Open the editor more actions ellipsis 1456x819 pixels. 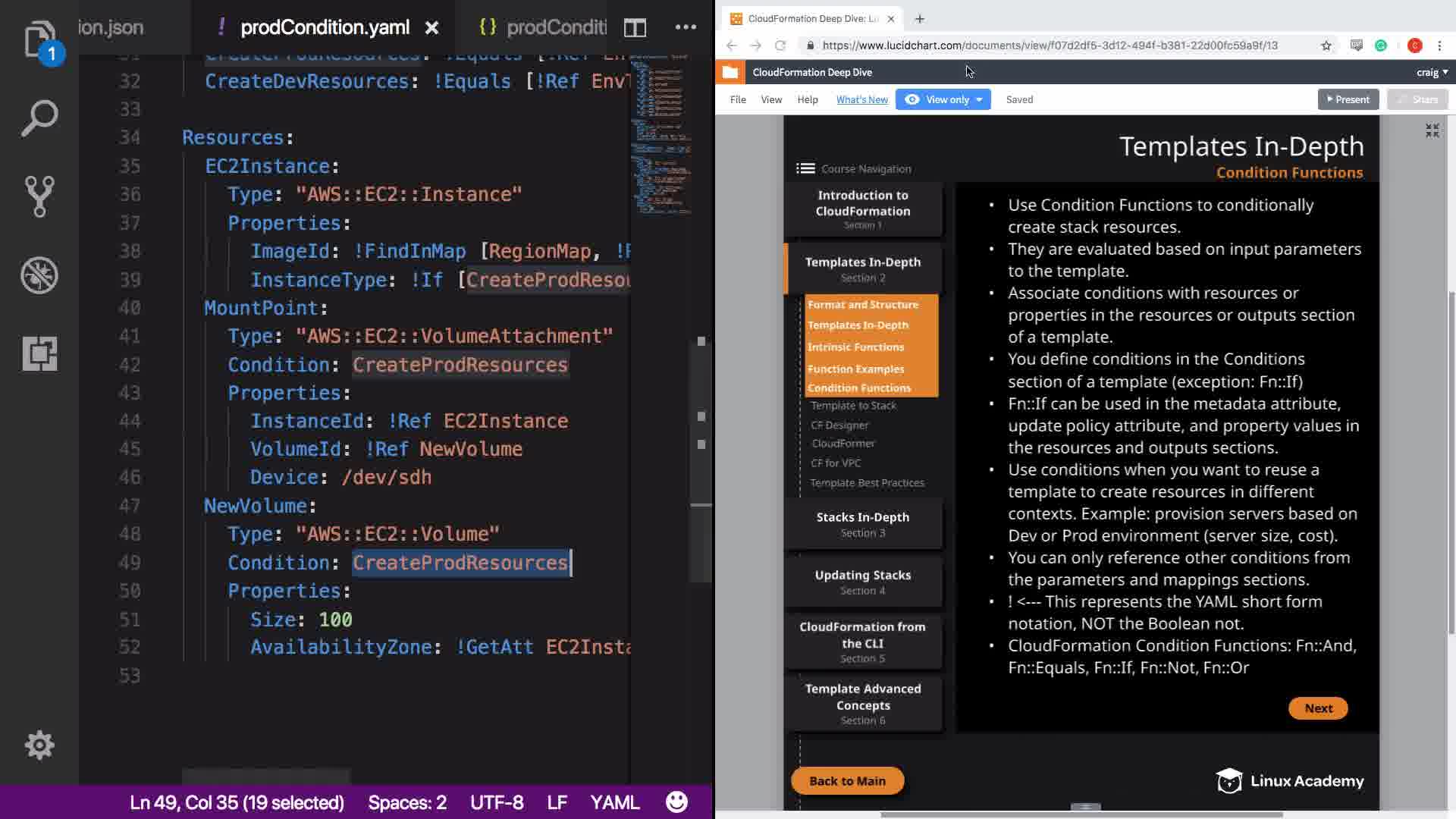coord(686,27)
